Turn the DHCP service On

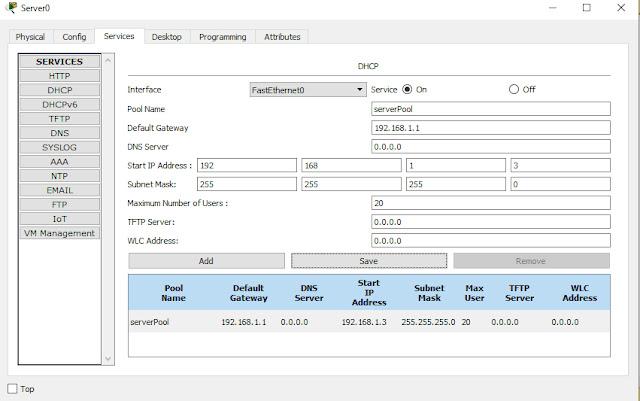(x=407, y=89)
